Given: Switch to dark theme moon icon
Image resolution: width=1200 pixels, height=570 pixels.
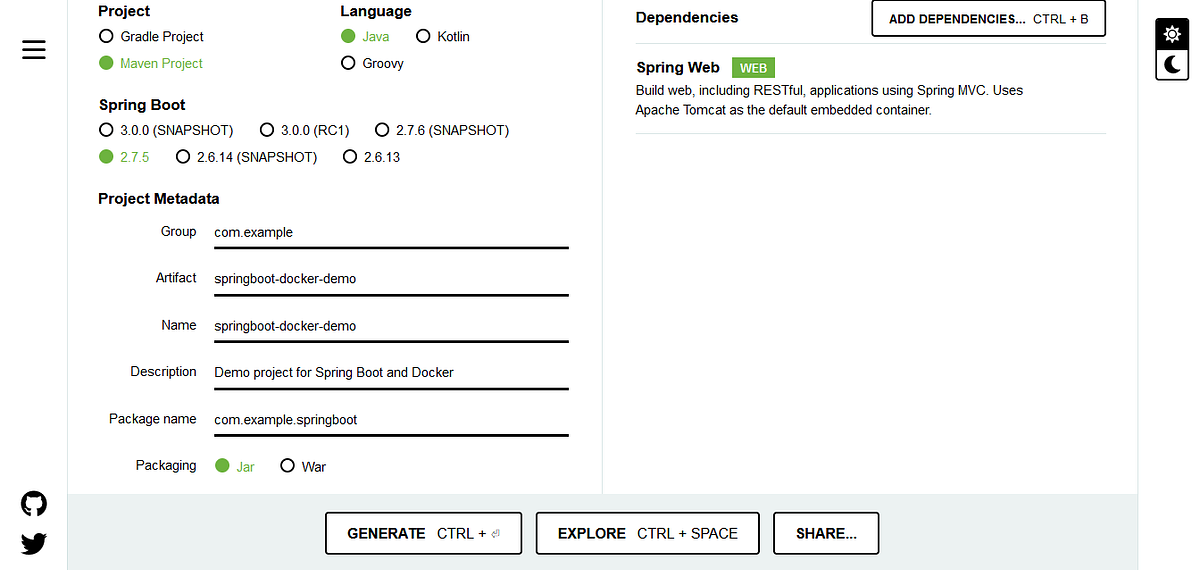Looking at the screenshot, I should (1172, 65).
